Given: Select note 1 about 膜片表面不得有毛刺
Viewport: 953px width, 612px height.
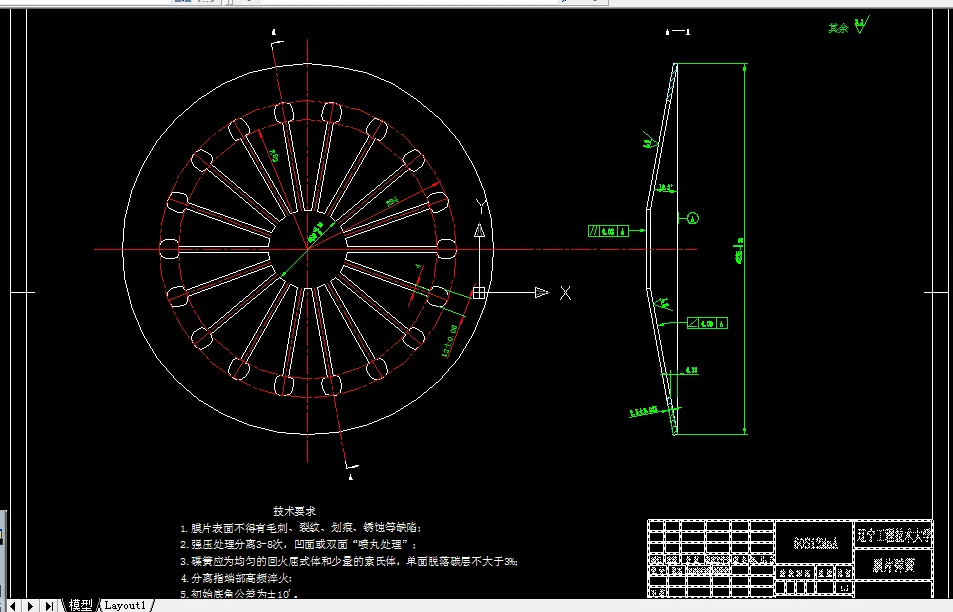Looking at the screenshot, I should 301,528.
